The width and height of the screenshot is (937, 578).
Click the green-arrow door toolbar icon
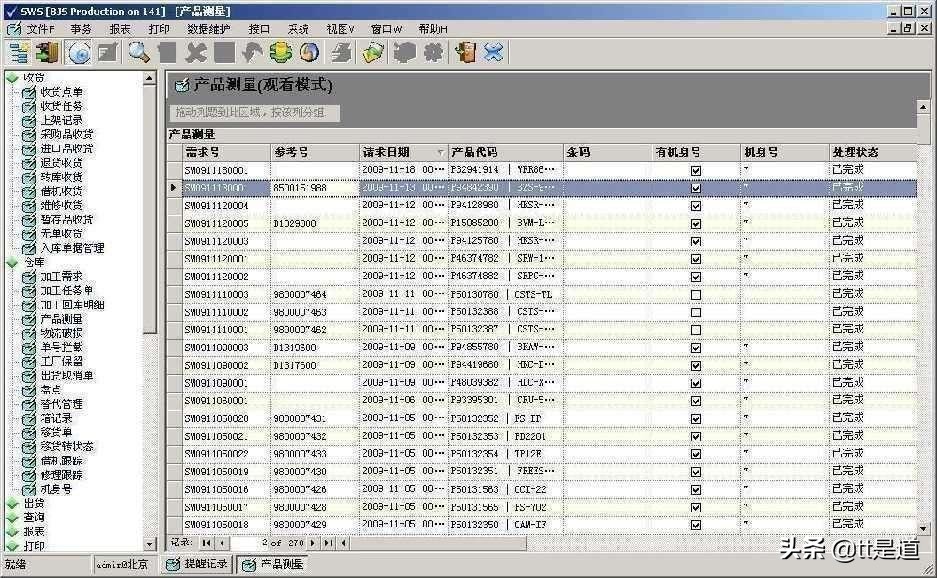pyautogui.click(x=47, y=53)
